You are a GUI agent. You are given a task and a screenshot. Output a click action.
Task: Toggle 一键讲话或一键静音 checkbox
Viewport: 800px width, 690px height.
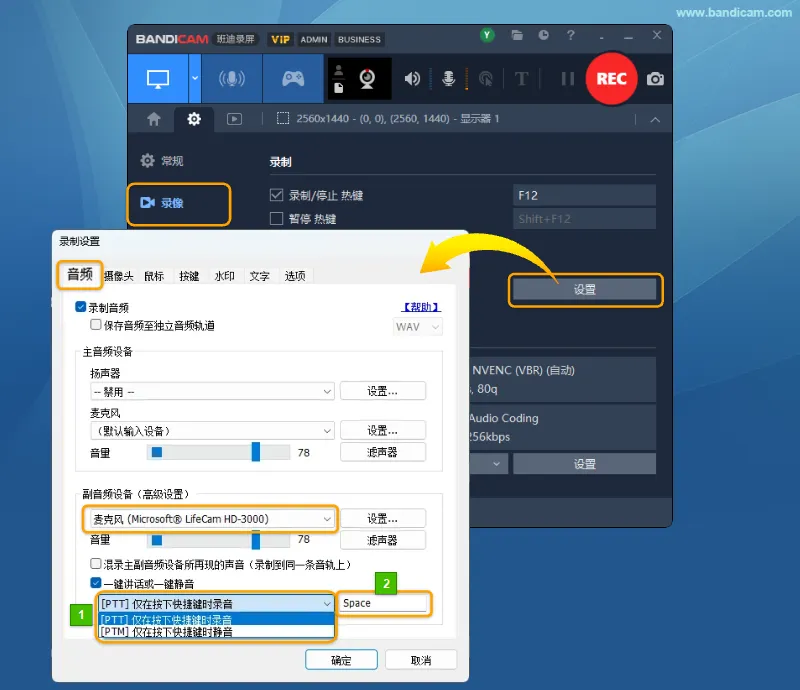[x=95, y=582]
